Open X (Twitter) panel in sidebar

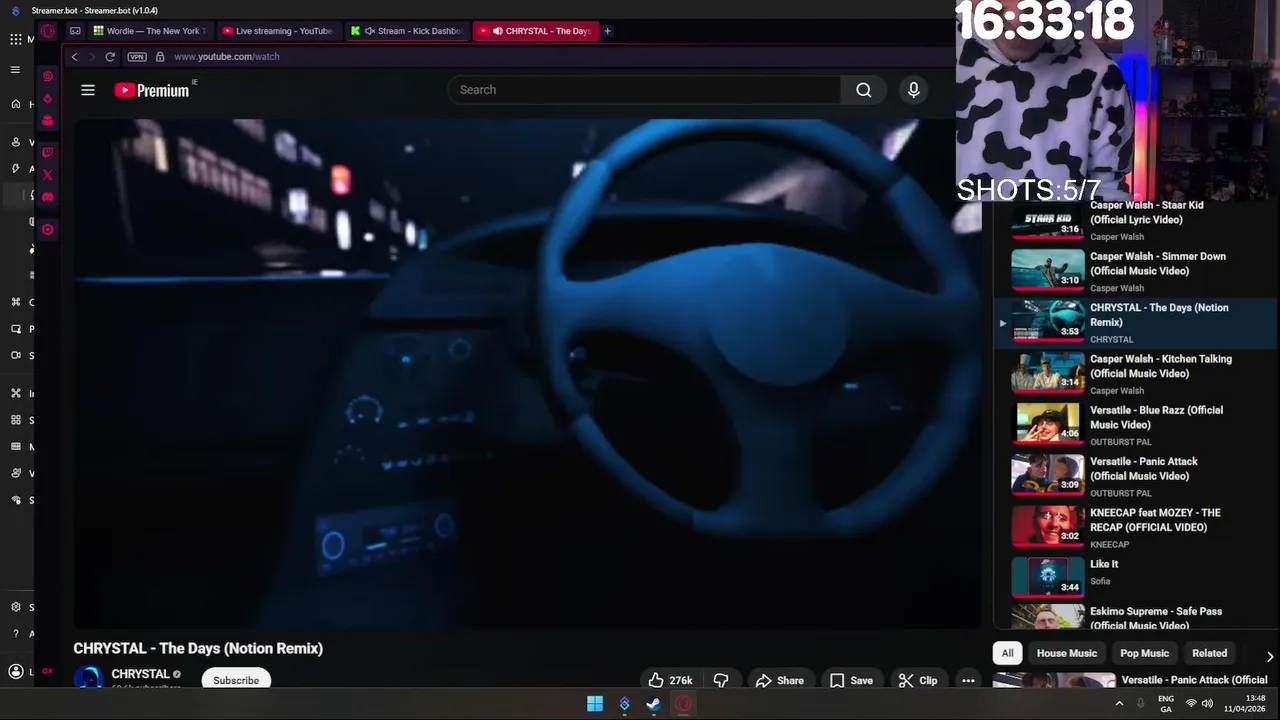tap(47, 175)
